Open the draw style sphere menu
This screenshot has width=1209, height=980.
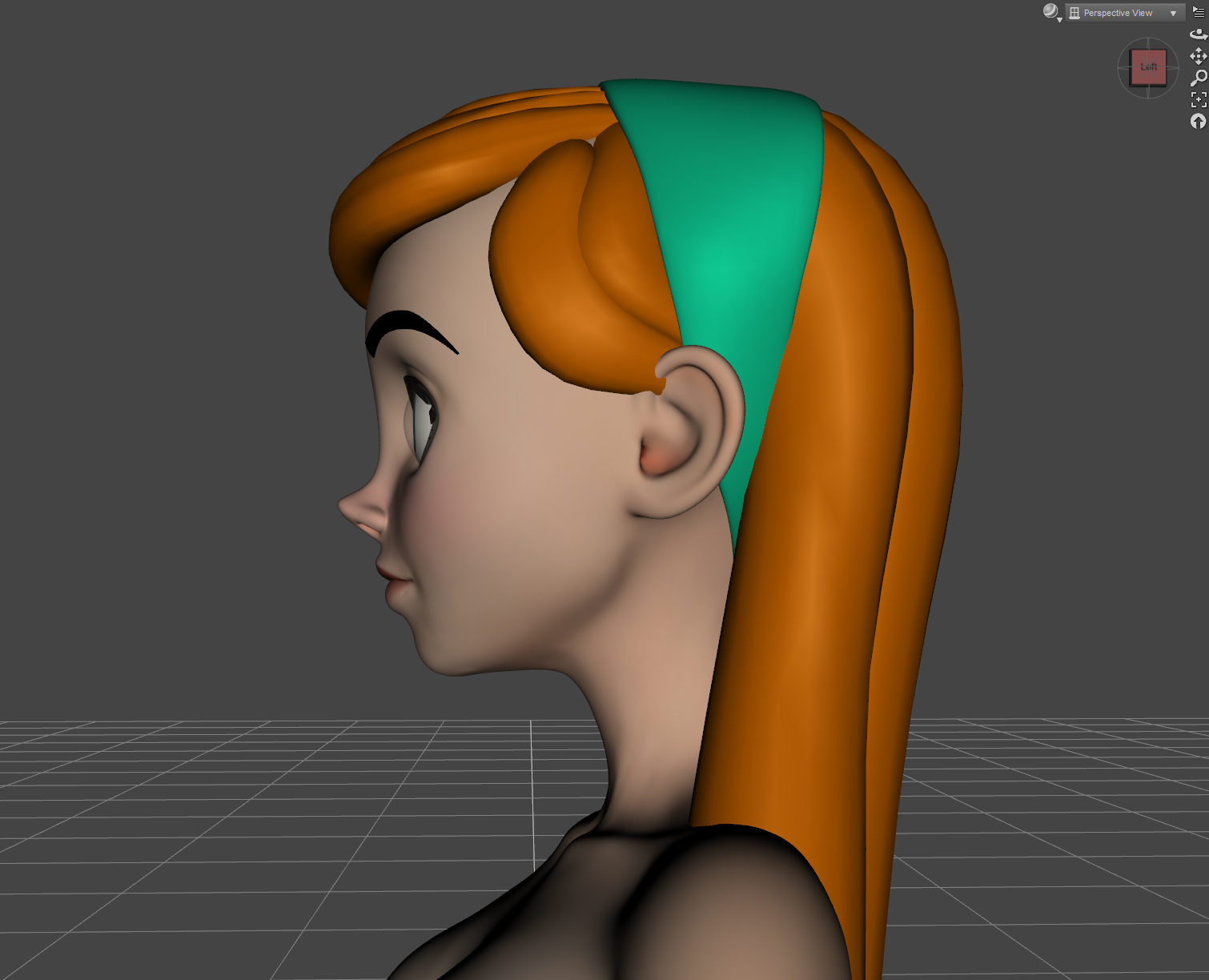[1052, 12]
